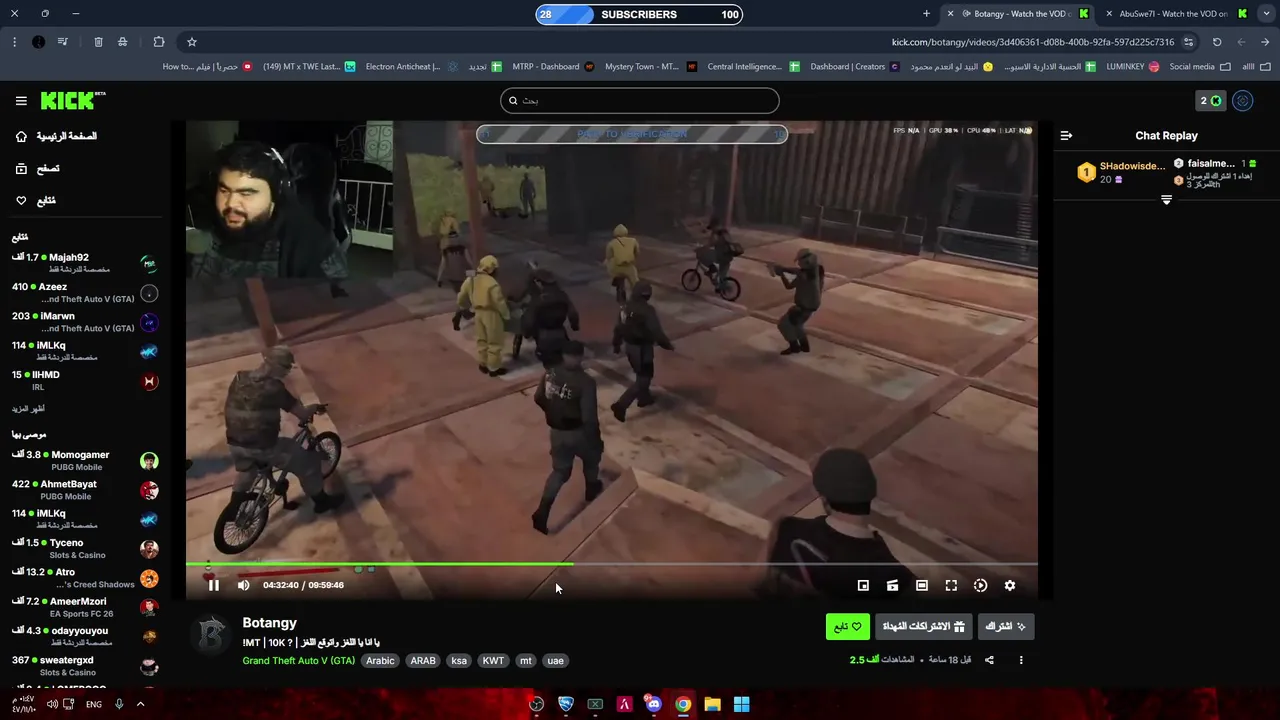Enter fullscreen mode in player

pyautogui.click(x=951, y=585)
